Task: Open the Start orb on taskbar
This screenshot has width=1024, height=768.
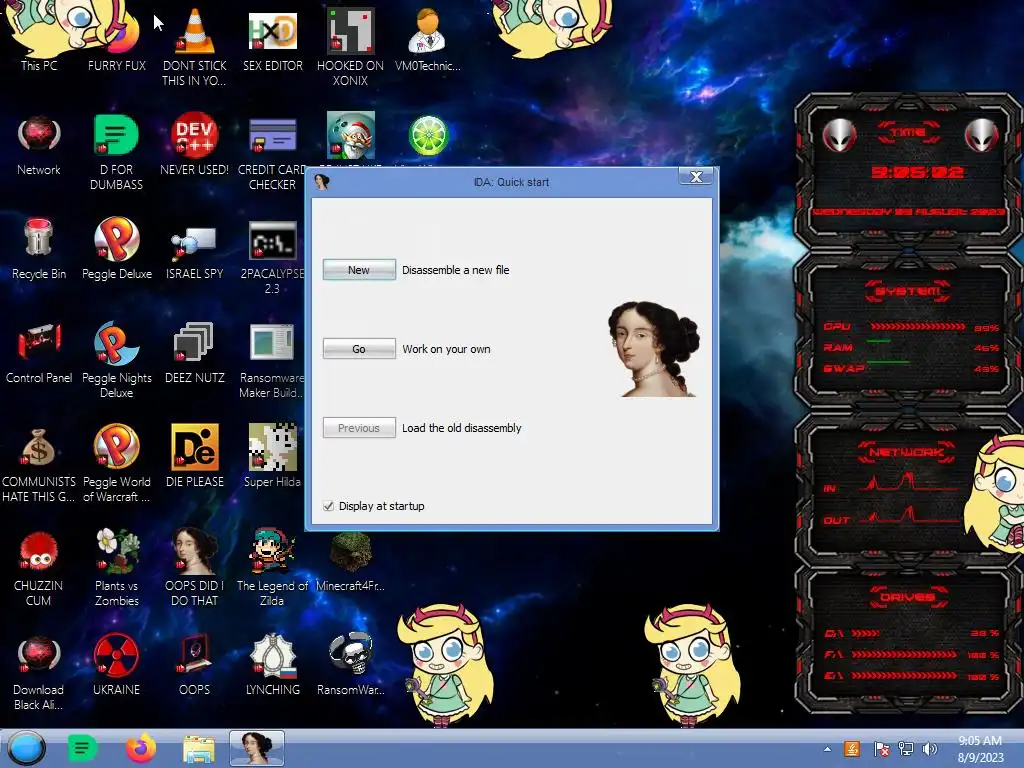Action: (x=27, y=748)
